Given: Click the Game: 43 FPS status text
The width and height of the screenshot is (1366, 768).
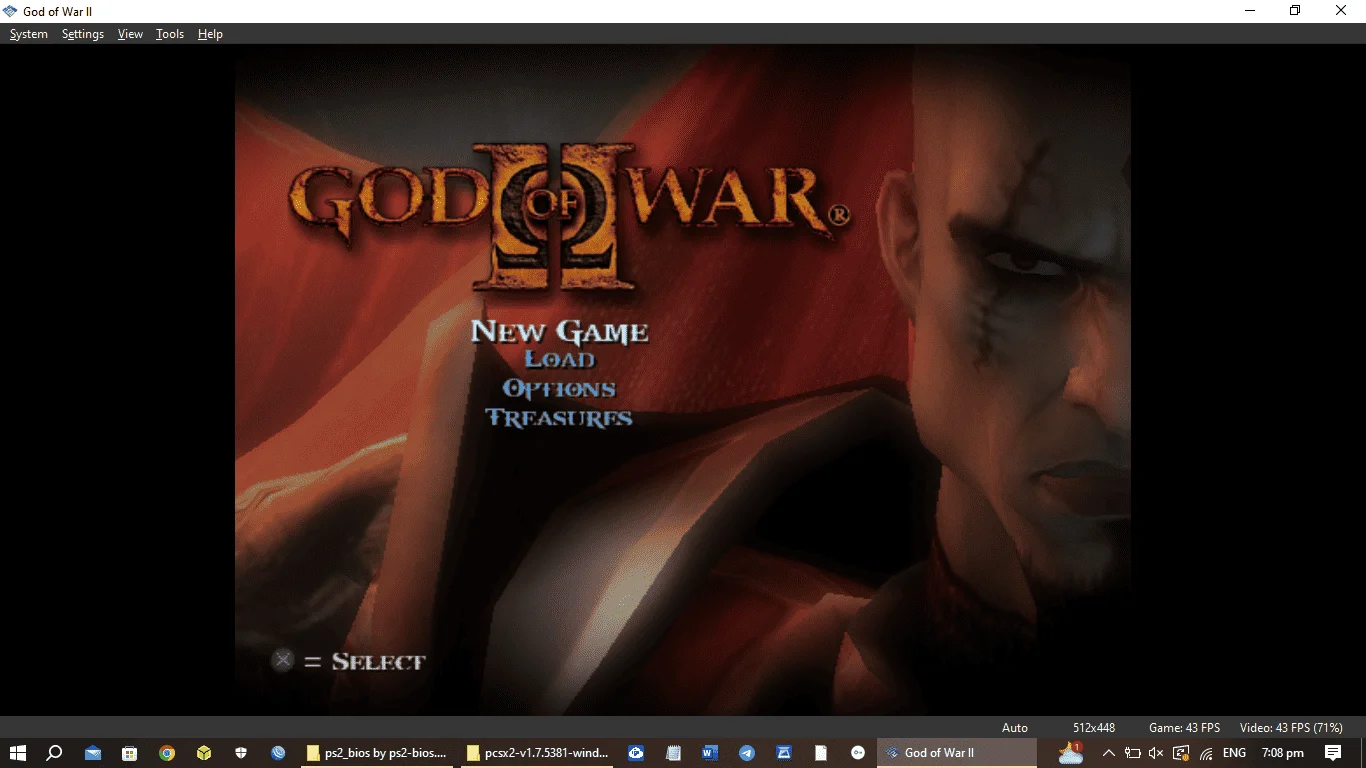Looking at the screenshot, I should (1184, 727).
